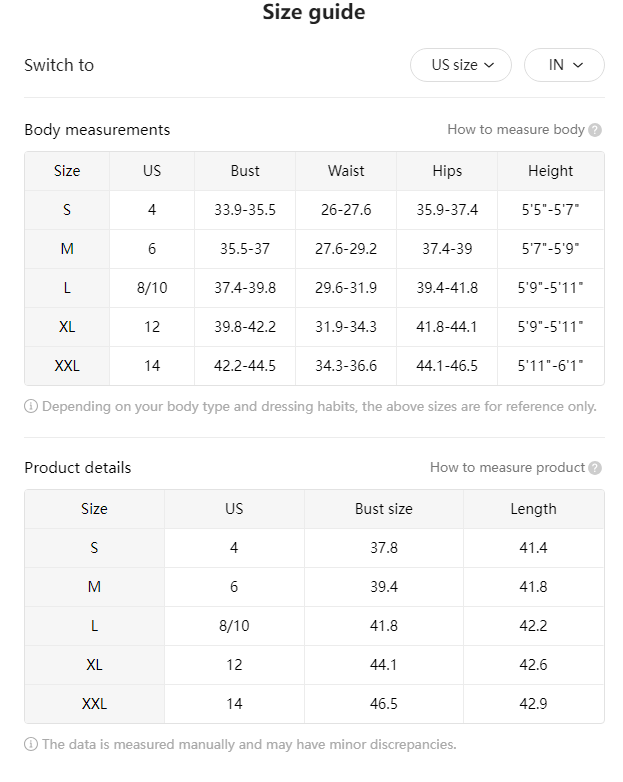Click the info icon before the measured manually note
Screen dimensions: 623x782
[31, 745]
